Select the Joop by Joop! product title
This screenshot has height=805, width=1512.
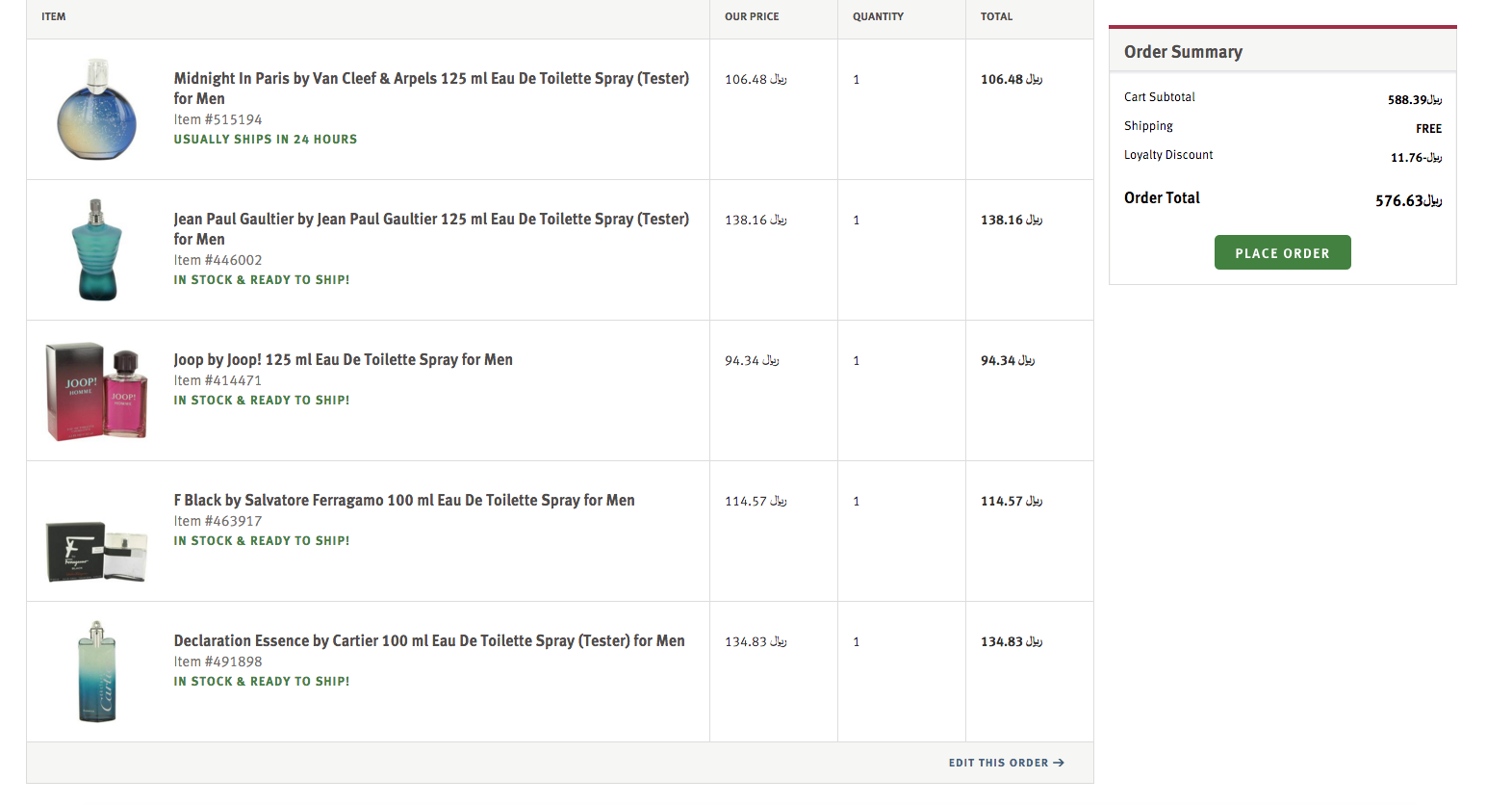click(343, 359)
